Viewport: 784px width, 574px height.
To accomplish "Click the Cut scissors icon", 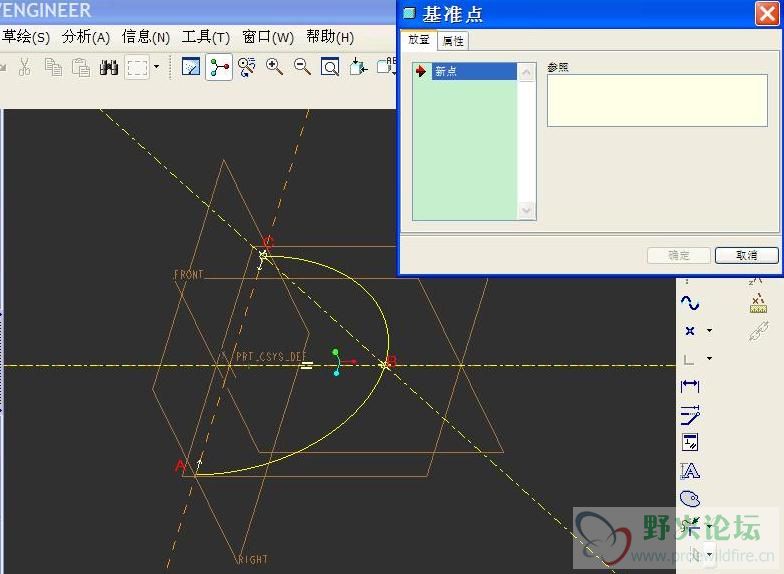I will [24, 66].
